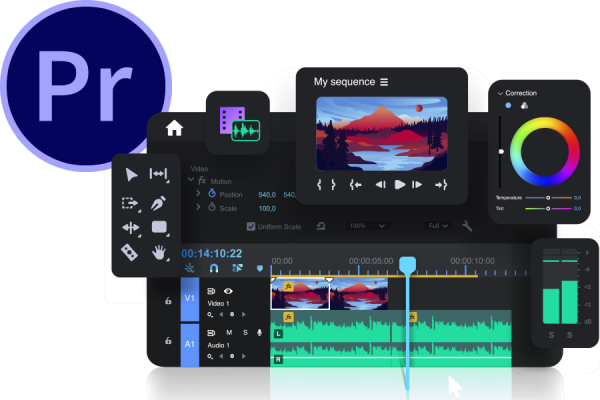
Task: Toggle the lock on track V1
Action: click(x=168, y=299)
